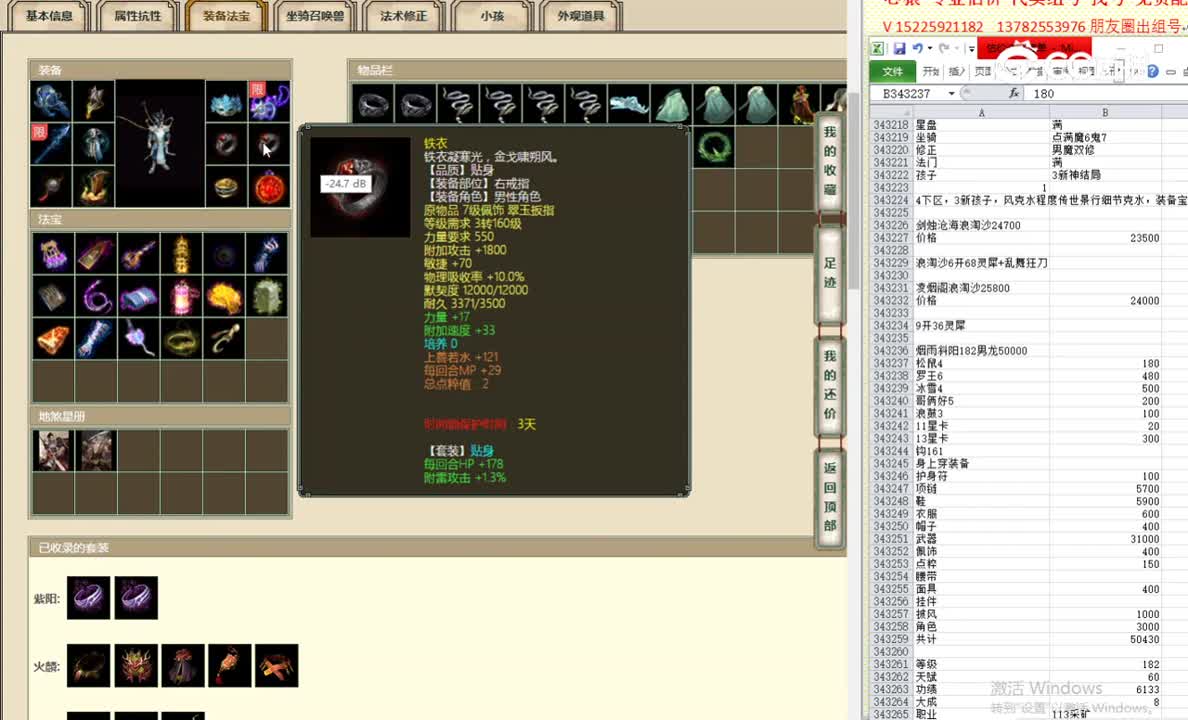Click the Excel save icon
The width and height of the screenshot is (1188, 720).
[899, 49]
